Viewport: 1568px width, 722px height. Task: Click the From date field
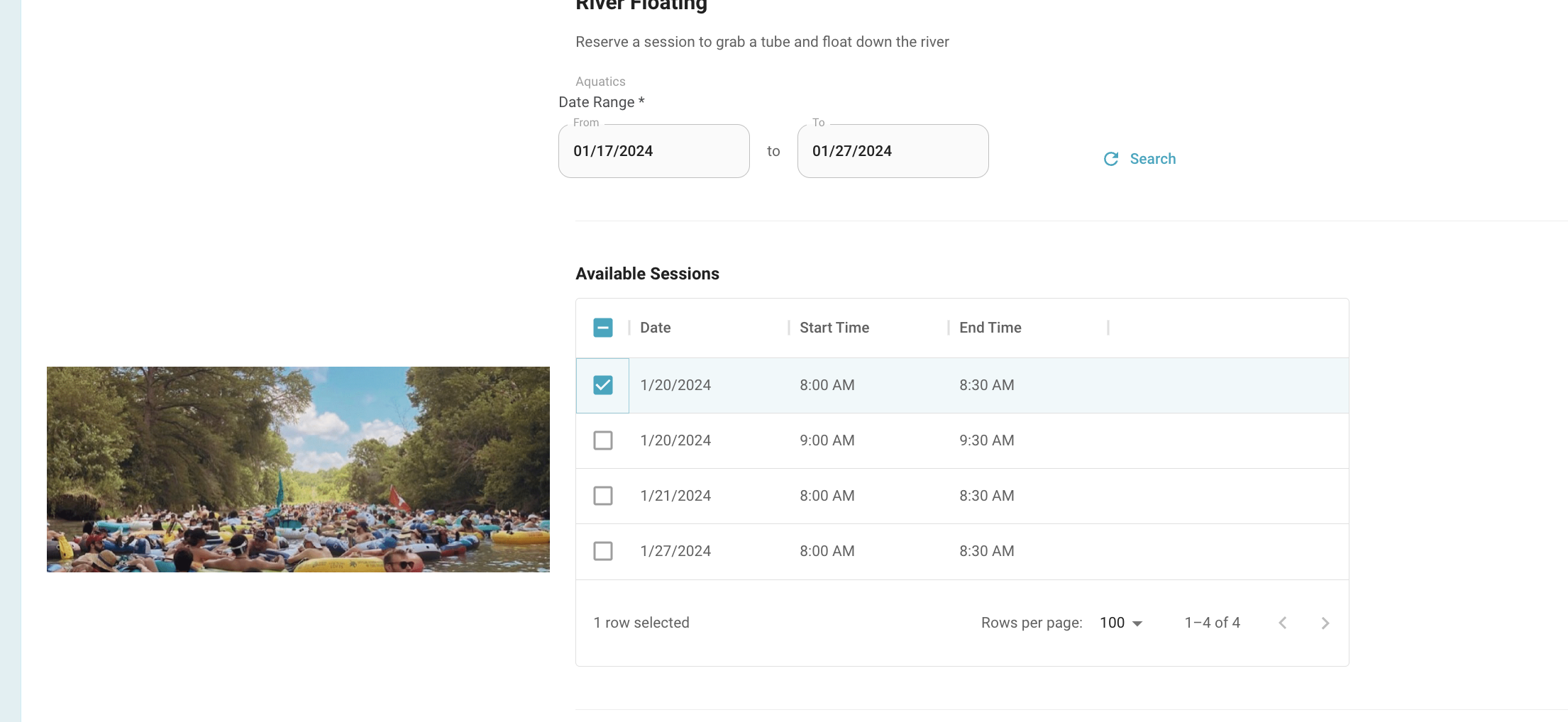coord(654,151)
